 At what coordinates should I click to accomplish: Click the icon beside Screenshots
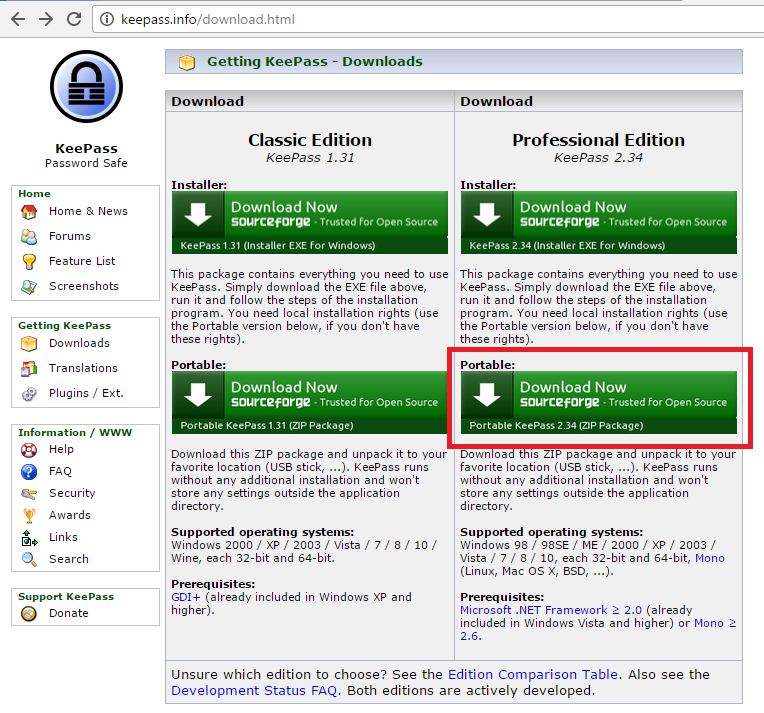[29, 287]
